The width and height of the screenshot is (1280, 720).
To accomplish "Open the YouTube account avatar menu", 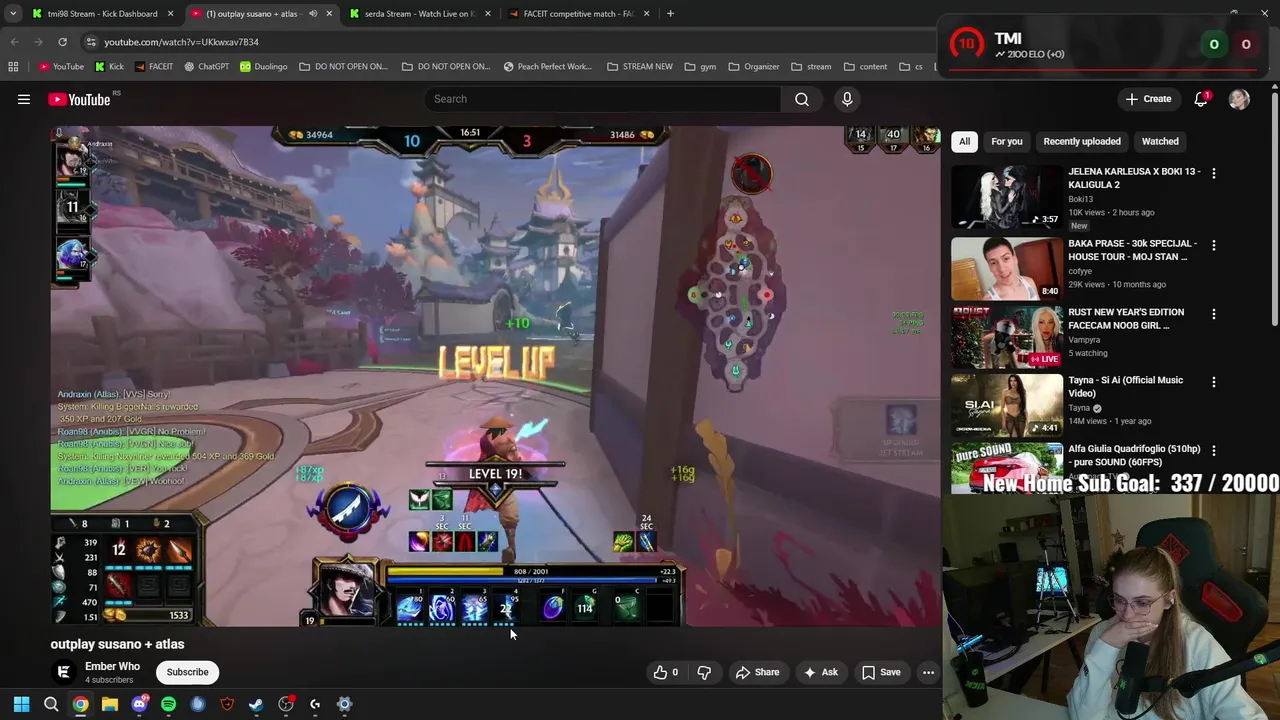I will [x=1239, y=99].
